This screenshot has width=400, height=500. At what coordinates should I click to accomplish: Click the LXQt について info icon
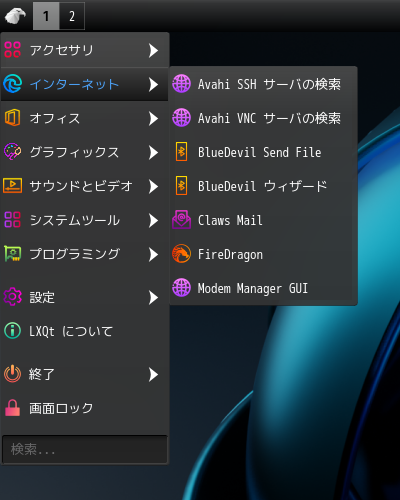point(13,331)
